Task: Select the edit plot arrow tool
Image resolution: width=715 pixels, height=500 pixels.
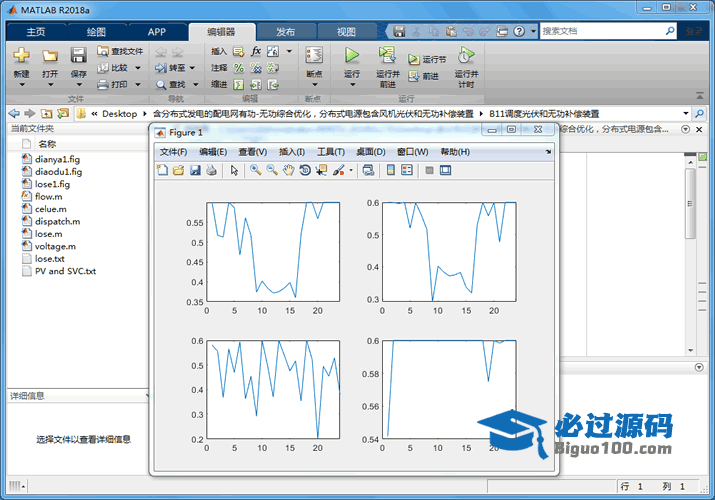Action: pos(234,170)
